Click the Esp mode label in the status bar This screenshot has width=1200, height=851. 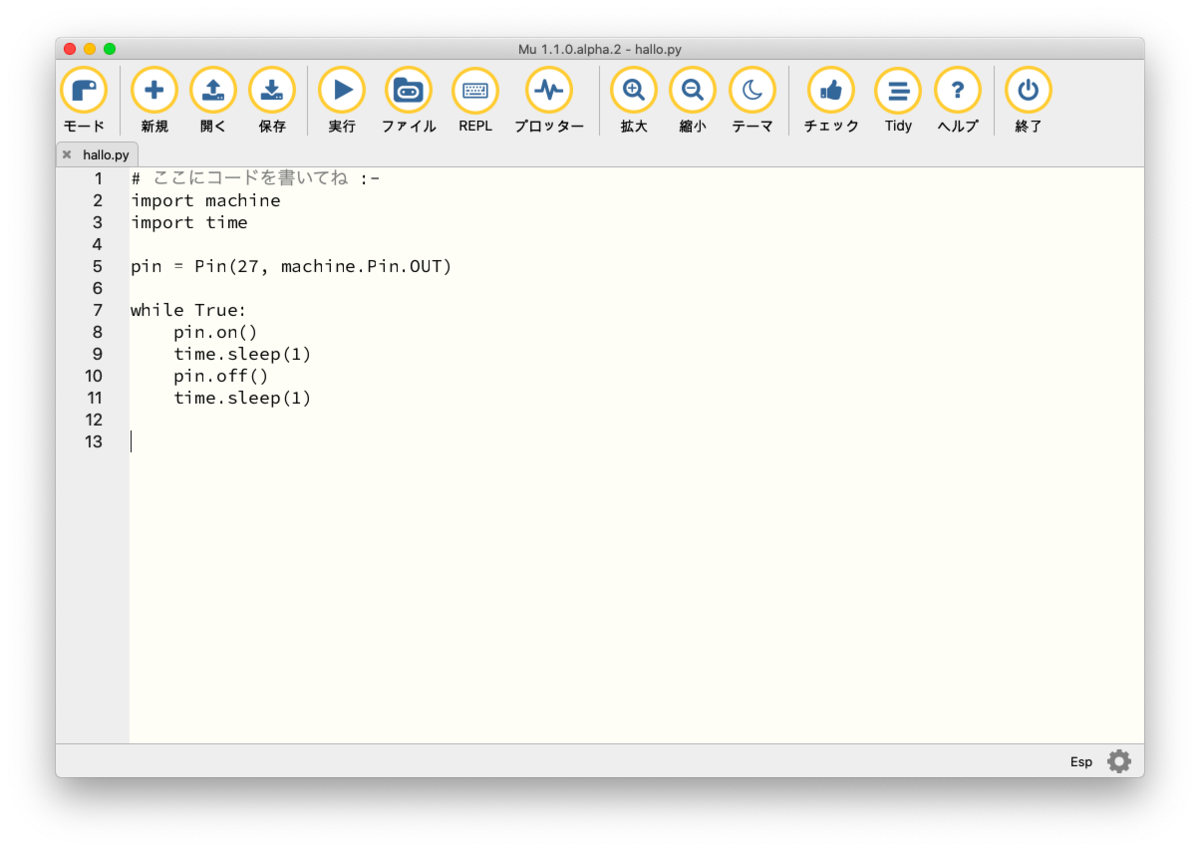pos(1081,762)
